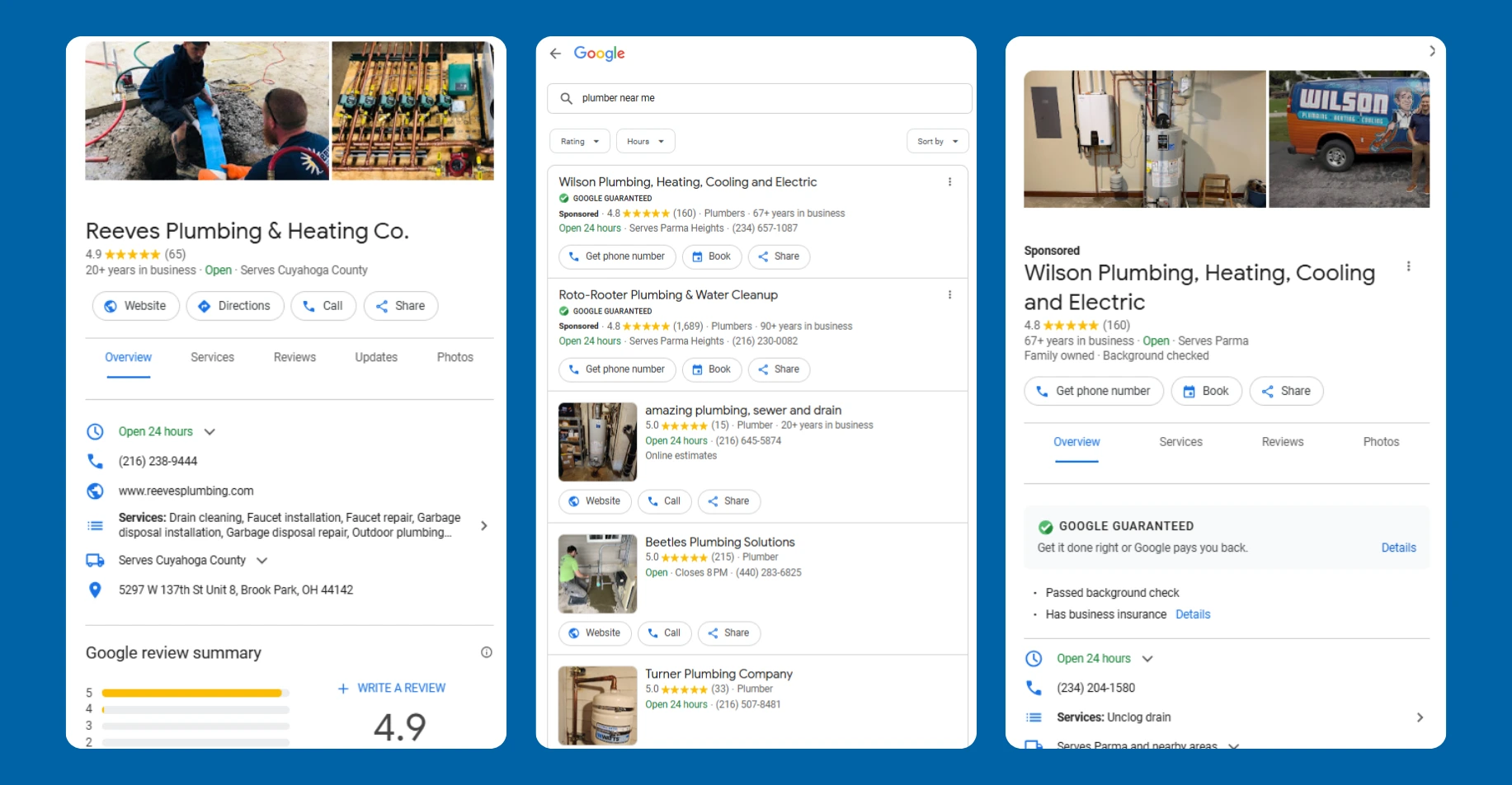Click WRITE A REVIEW link
The image size is (1512, 785).
click(392, 688)
